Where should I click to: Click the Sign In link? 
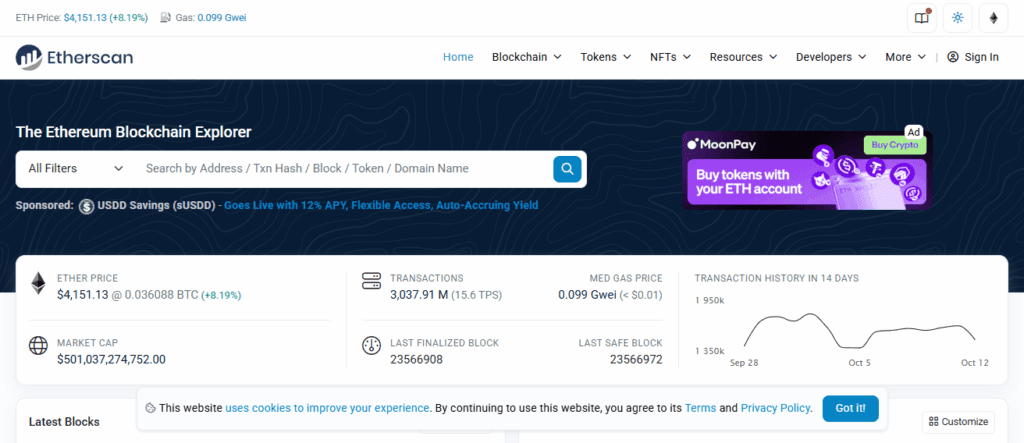coord(972,57)
